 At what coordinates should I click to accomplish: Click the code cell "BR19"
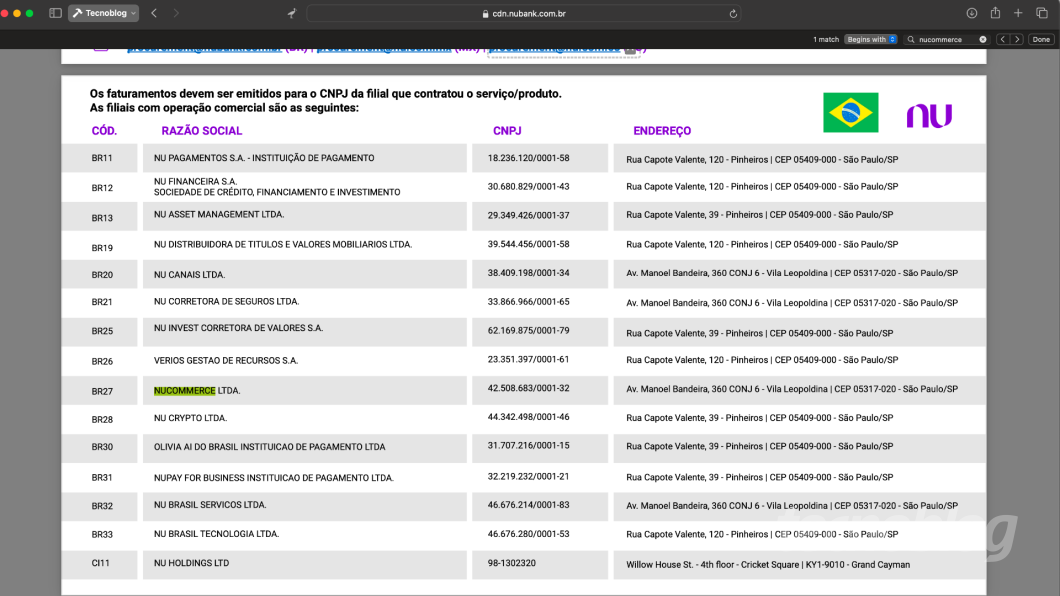click(x=102, y=248)
